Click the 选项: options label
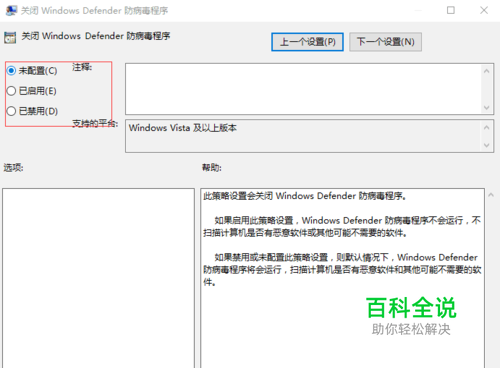This screenshot has width=500, height=368. 13,167
